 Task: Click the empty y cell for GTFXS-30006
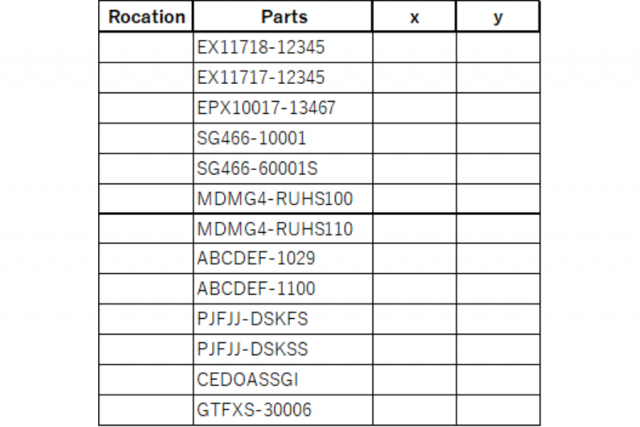coord(498,410)
